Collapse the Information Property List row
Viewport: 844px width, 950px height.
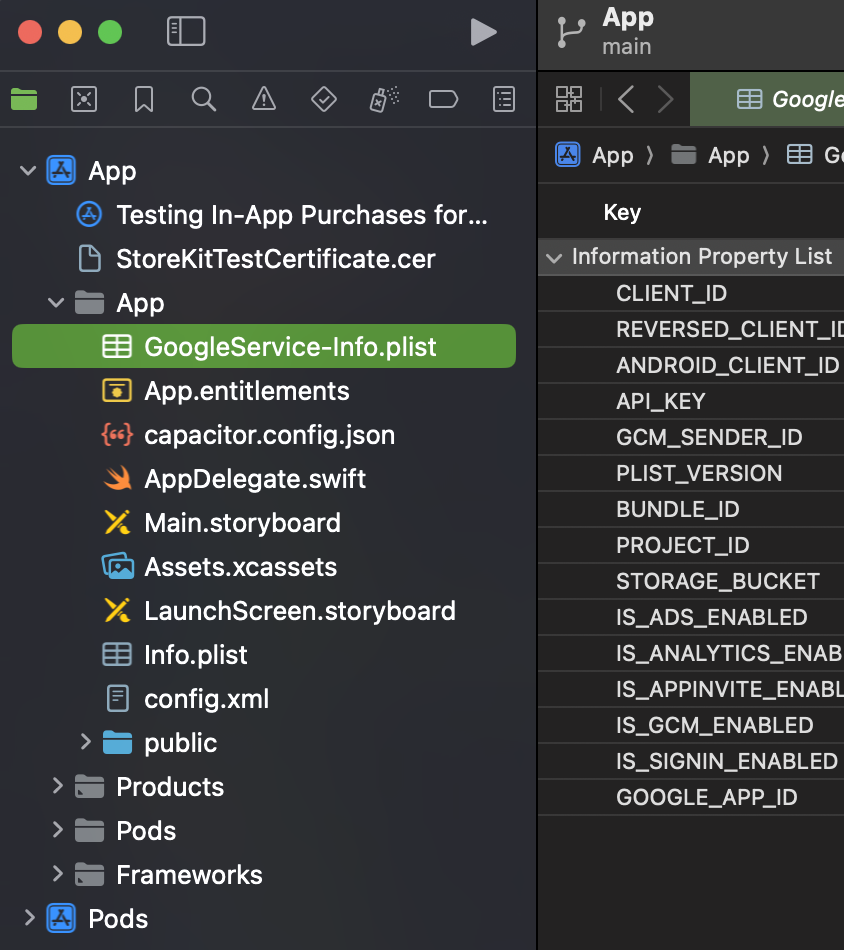[x=554, y=257]
